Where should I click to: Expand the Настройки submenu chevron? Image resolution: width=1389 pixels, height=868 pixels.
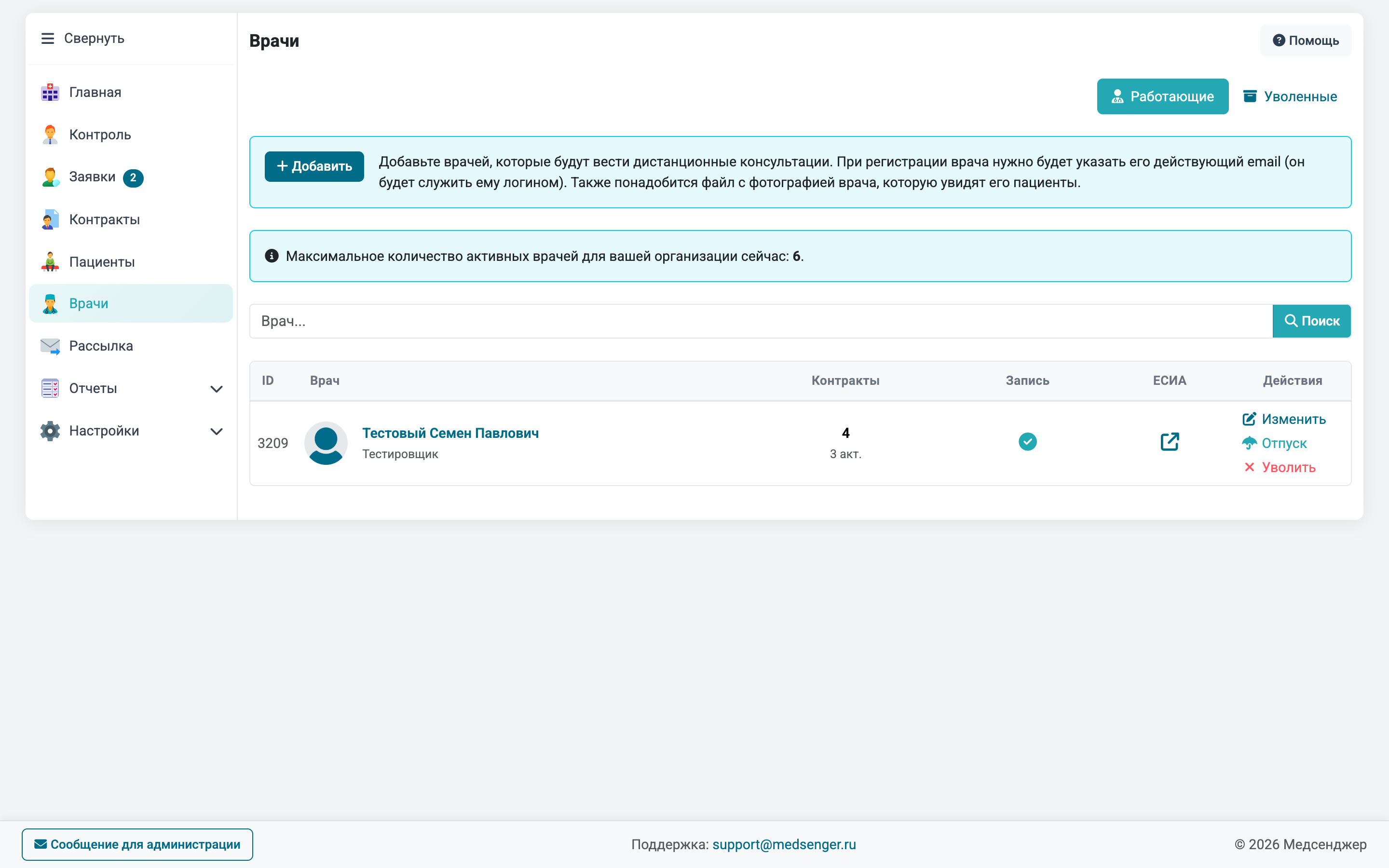(x=217, y=432)
